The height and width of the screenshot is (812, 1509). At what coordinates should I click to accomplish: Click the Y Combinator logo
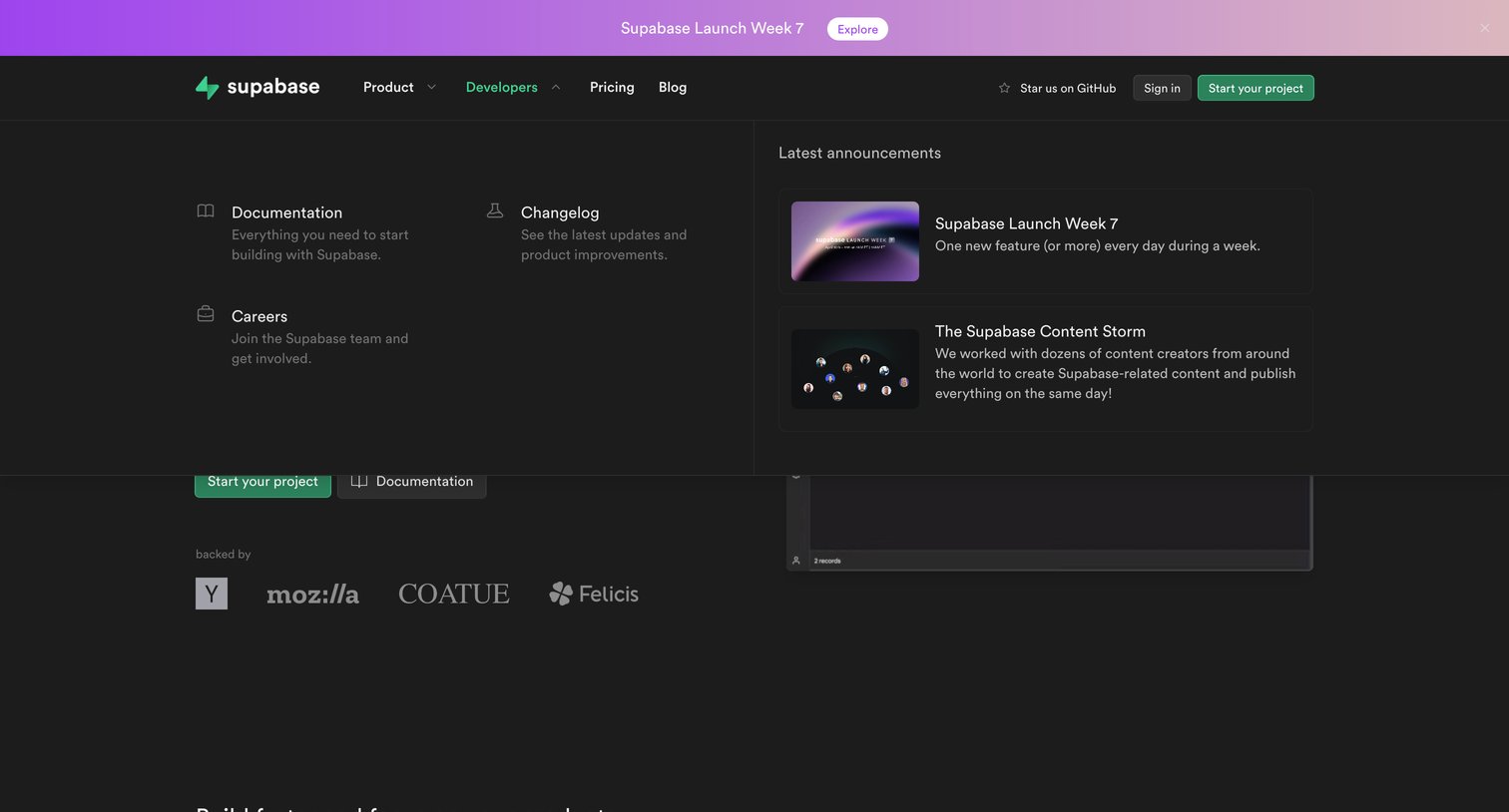(x=212, y=594)
